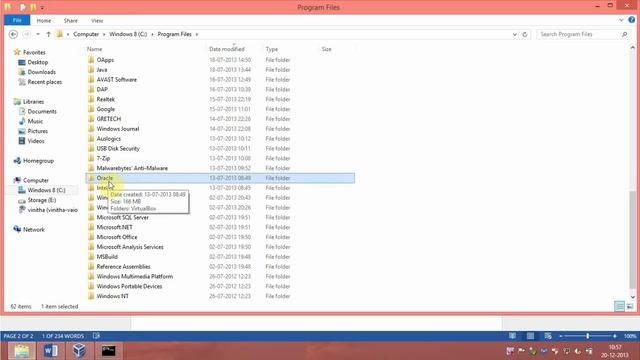Open Recent places in Favorites
This screenshot has height=360, width=640.
pyautogui.click(x=44, y=82)
